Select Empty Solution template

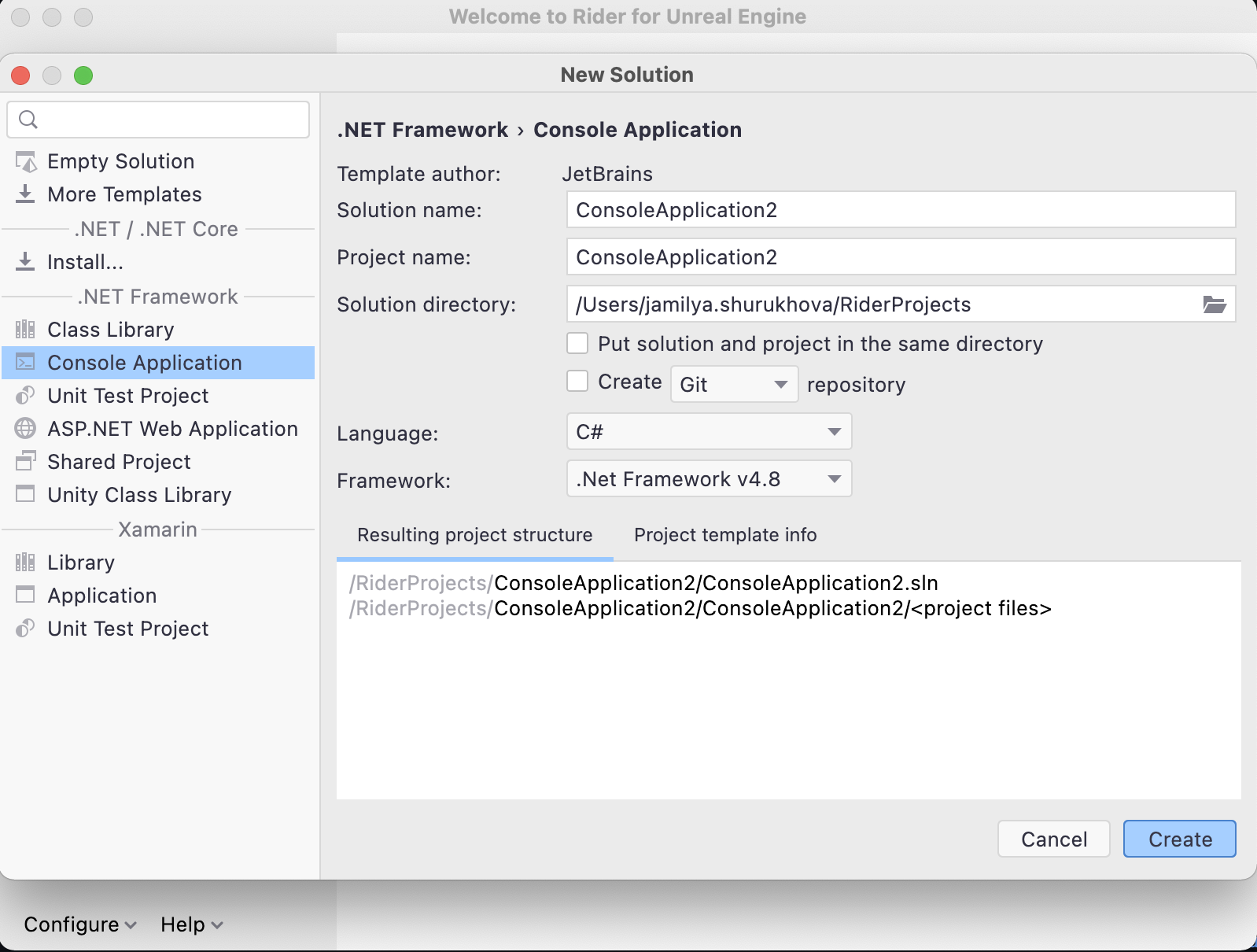(158, 161)
